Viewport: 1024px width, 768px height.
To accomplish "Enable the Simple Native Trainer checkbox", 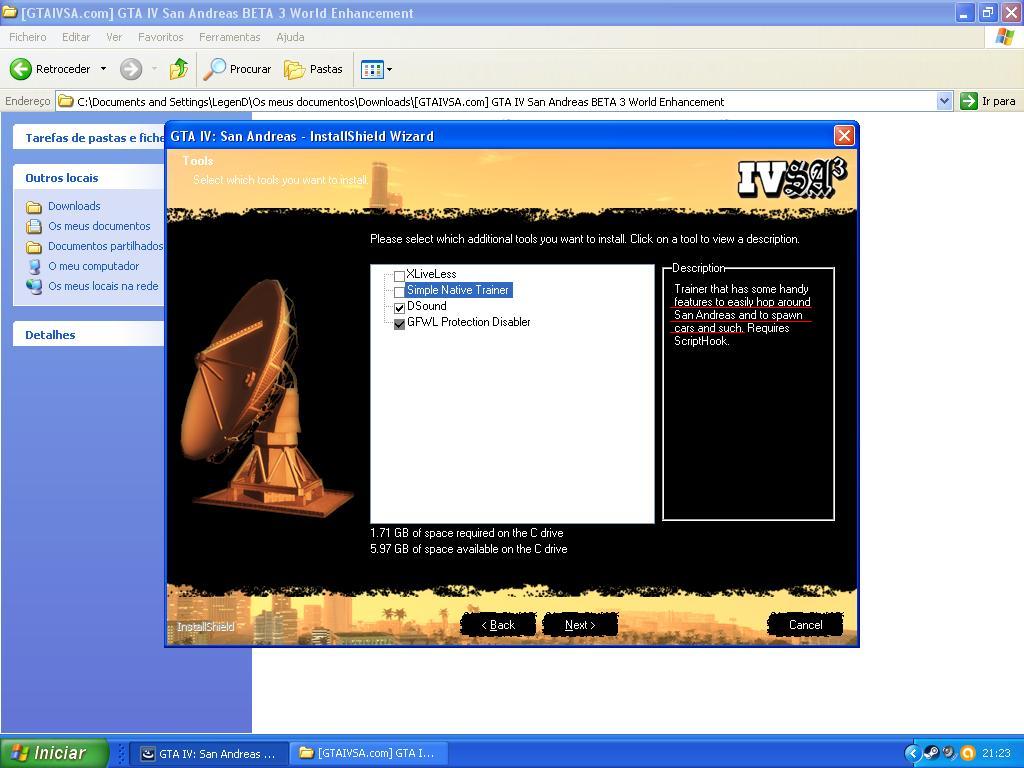I will pyautogui.click(x=399, y=292).
